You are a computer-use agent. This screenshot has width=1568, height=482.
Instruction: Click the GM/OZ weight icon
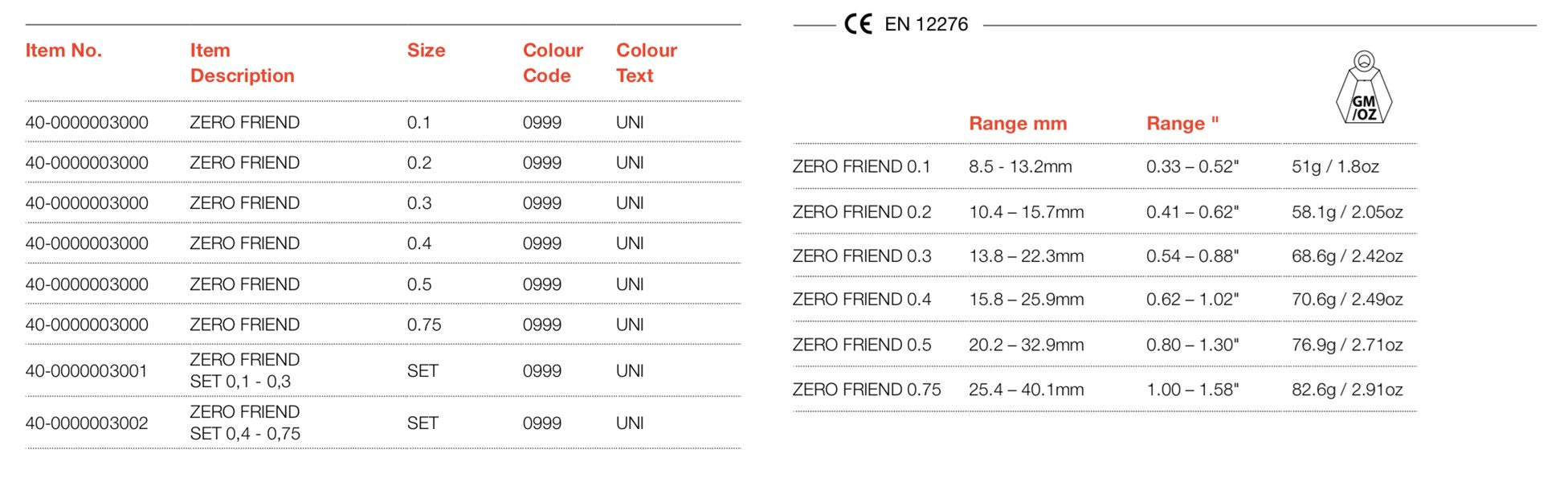click(1364, 88)
